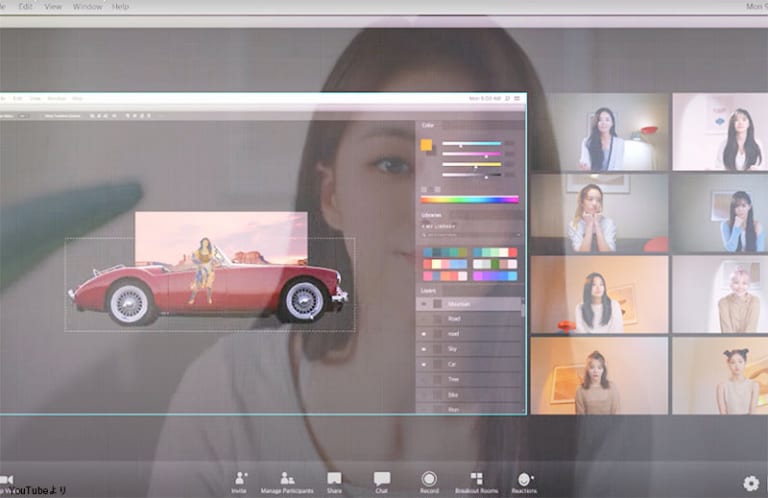Open the Reactions icon
Image resolution: width=768 pixels, height=498 pixels.
pos(524,478)
